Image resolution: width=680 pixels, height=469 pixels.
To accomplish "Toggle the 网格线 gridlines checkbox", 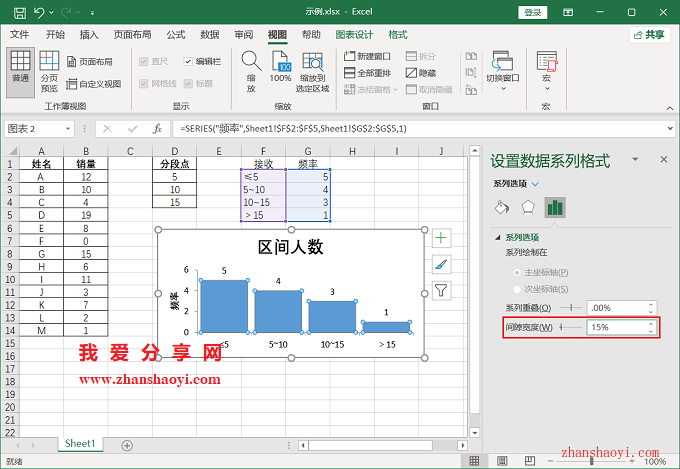I will click(x=144, y=83).
